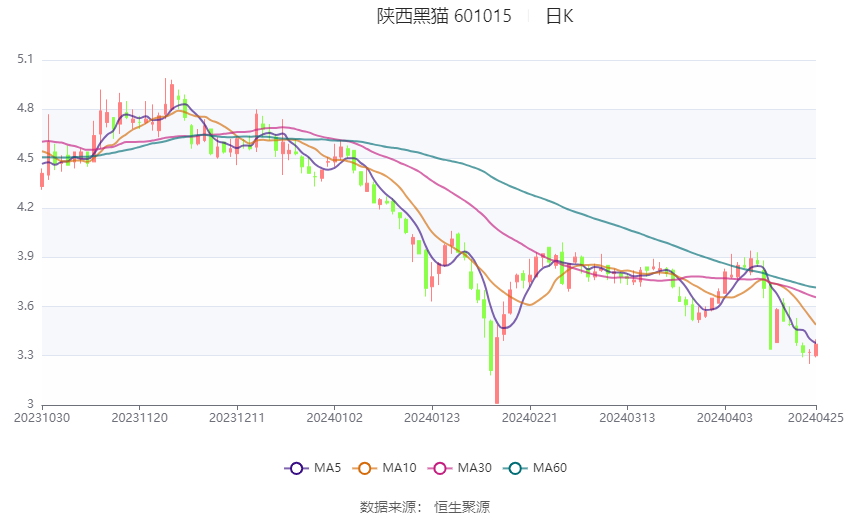Click the 3.3 price axis label
Image resolution: width=850 pixels, height=517 pixels.
pos(25,355)
